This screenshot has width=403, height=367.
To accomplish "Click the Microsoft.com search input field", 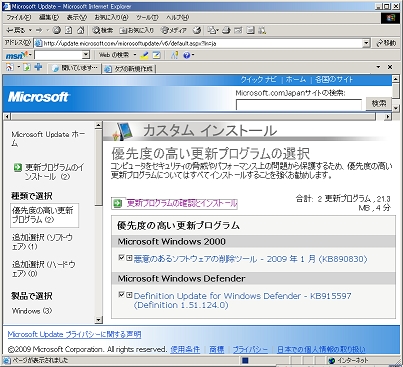I will (x=299, y=104).
